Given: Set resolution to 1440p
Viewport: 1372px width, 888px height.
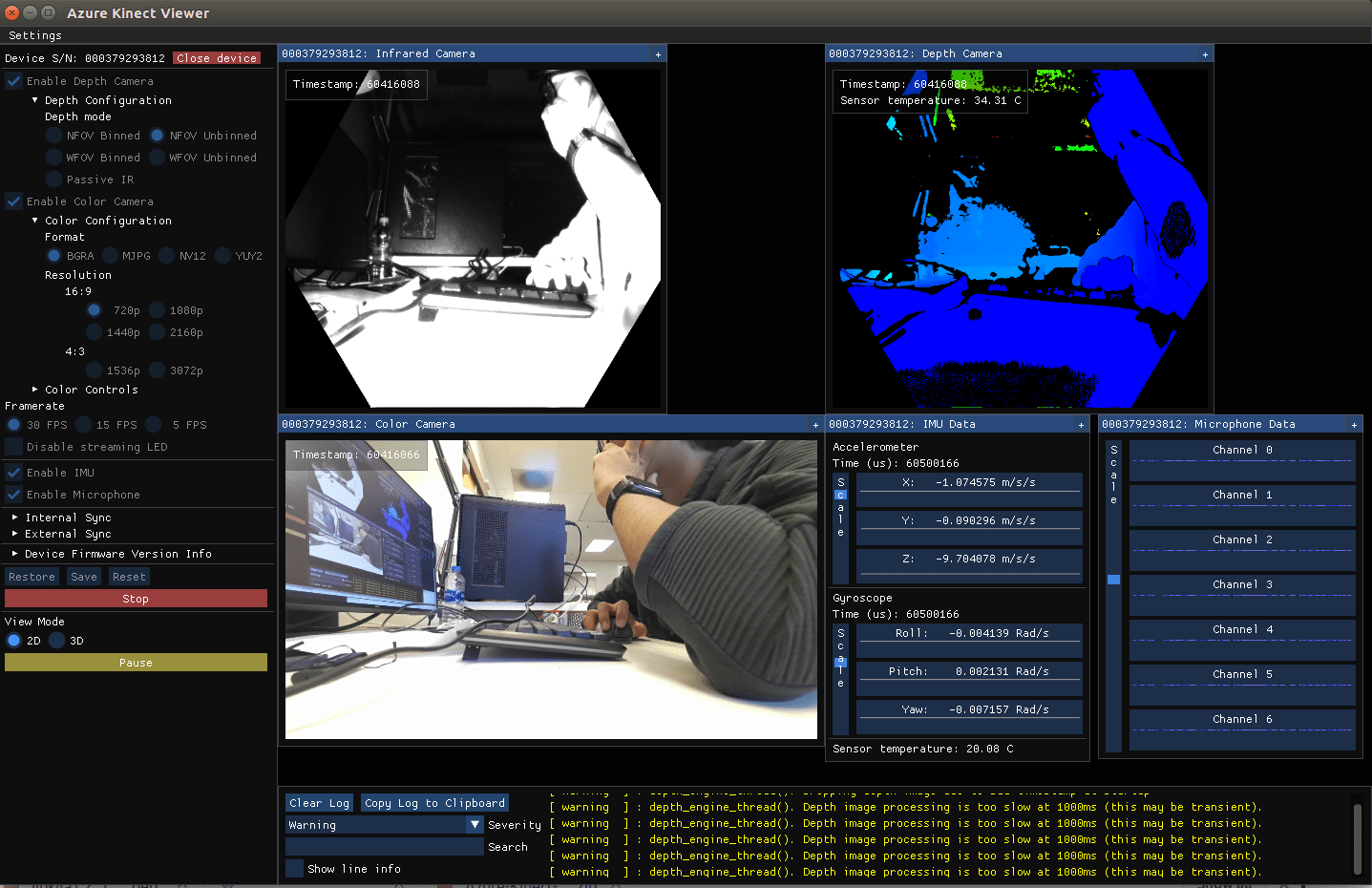Looking at the screenshot, I should (x=95, y=332).
